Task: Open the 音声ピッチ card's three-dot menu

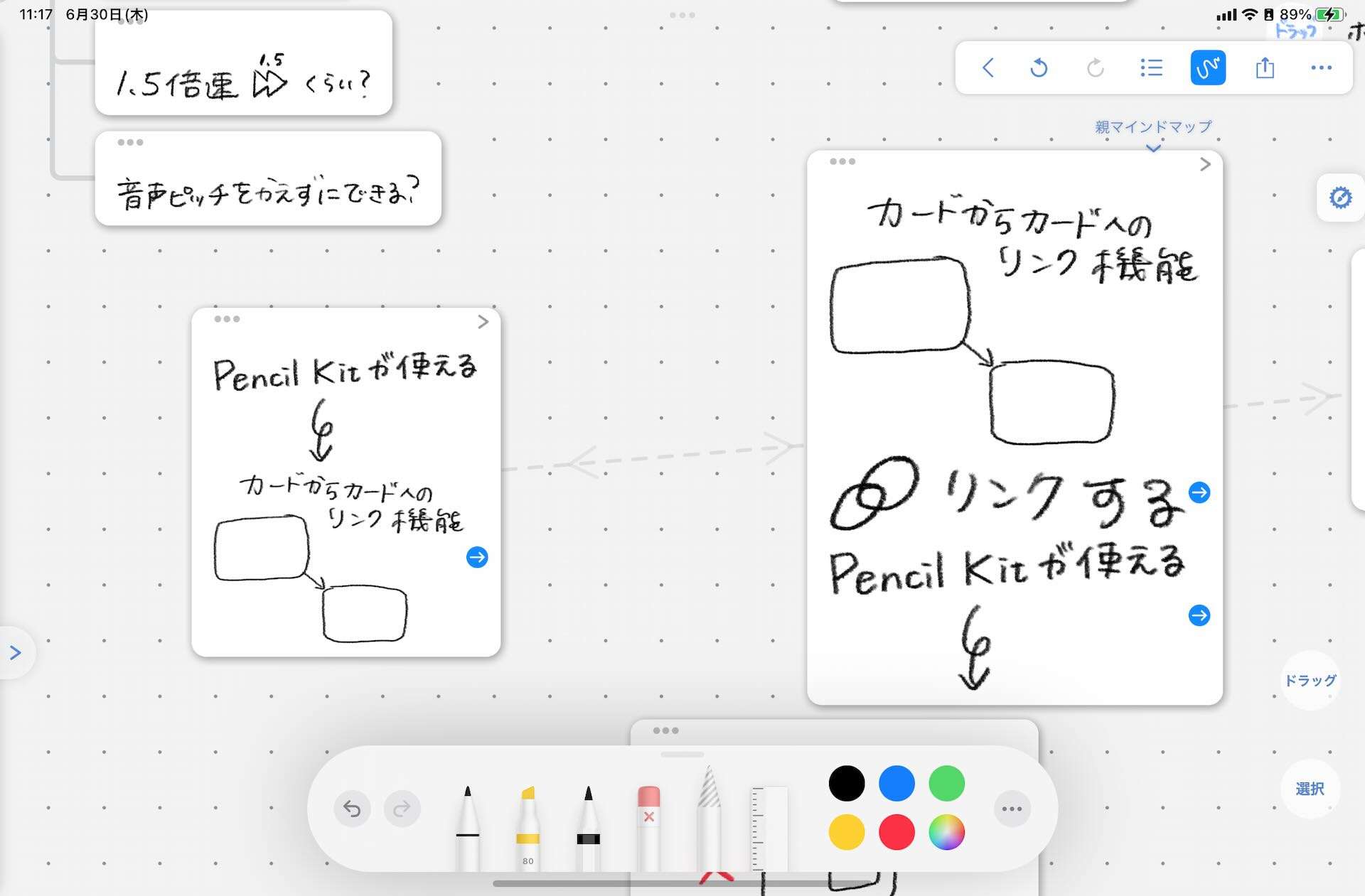Action: (x=131, y=142)
